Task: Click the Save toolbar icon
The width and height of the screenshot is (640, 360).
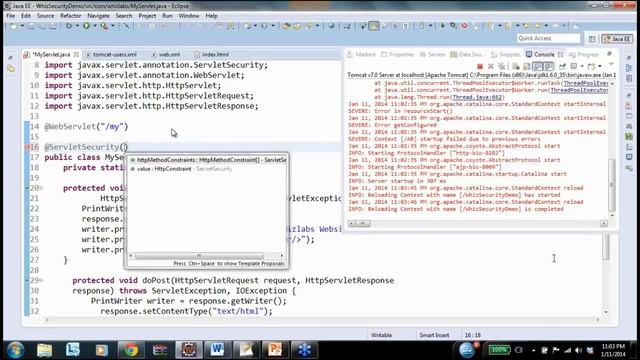Action: click(x=31, y=26)
